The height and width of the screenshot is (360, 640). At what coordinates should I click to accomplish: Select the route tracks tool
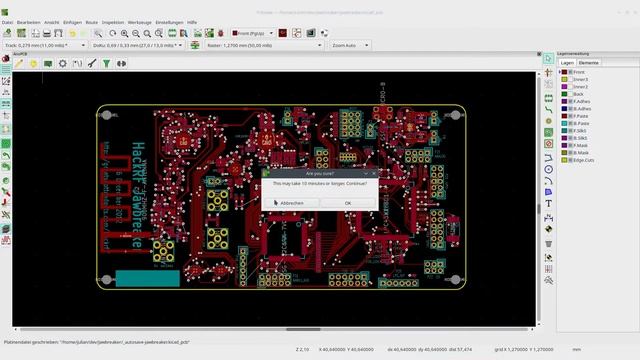point(549,110)
